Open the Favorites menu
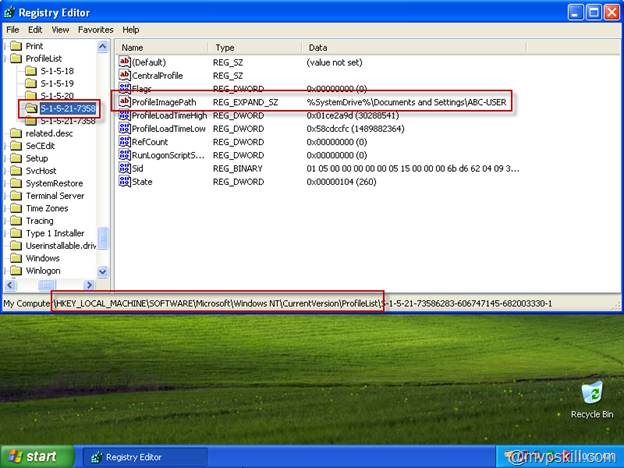Screen dimensions: 624x468 [96, 30]
